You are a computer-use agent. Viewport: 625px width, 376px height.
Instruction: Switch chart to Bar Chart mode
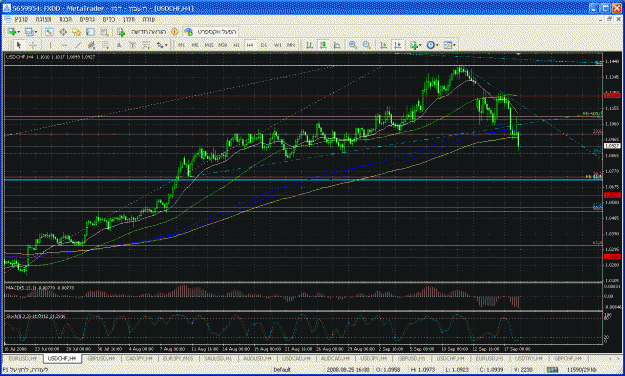309,45
